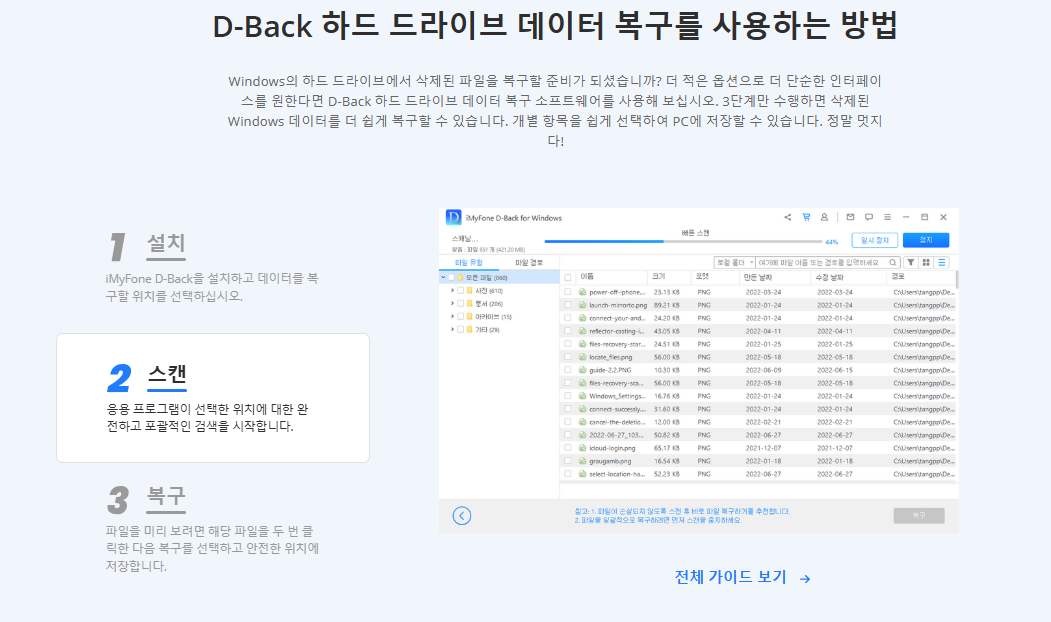The image size is (1051, 622).
Task: Open the shopping cart icon
Action: tap(806, 217)
